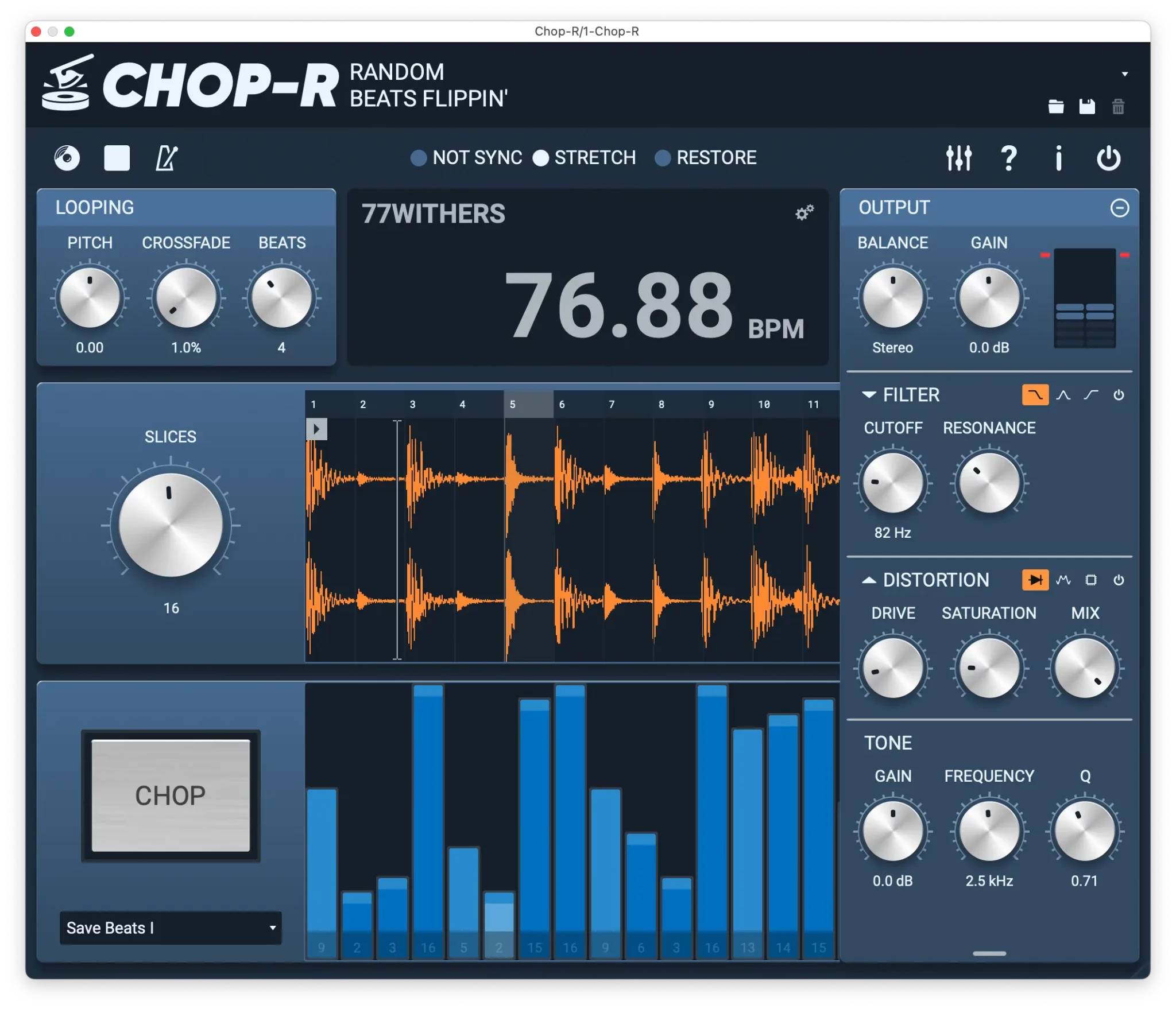The image size is (1176, 1009).
Task: Select the low-pass filter type icon
Action: pyautogui.click(x=1035, y=395)
